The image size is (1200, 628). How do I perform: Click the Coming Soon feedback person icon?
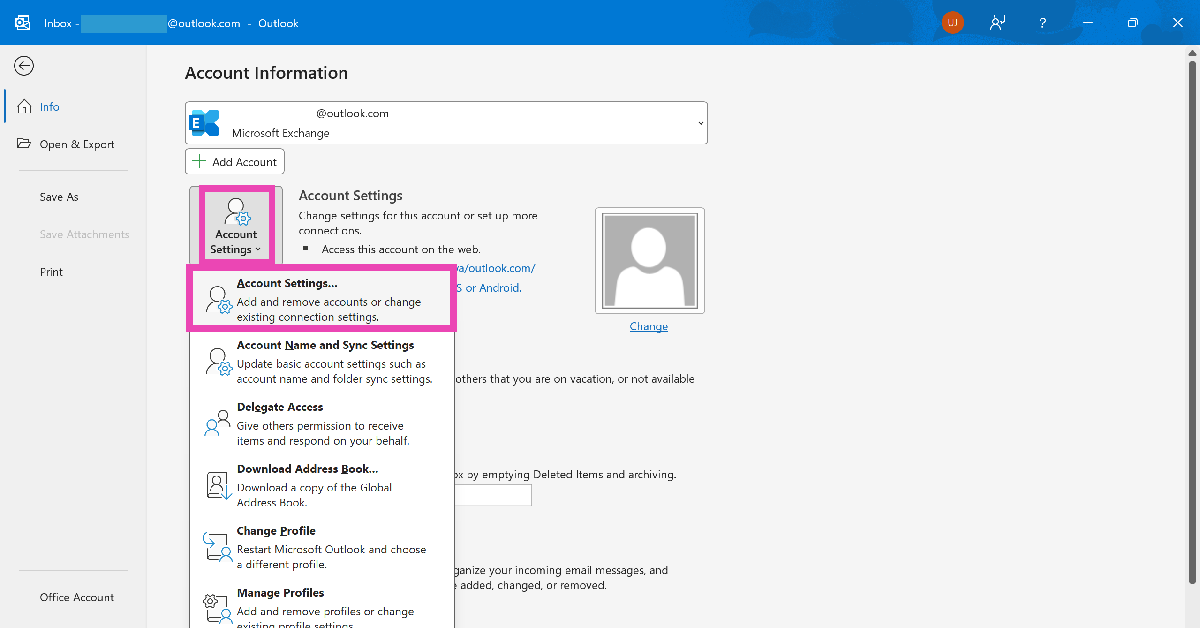[x=997, y=22]
